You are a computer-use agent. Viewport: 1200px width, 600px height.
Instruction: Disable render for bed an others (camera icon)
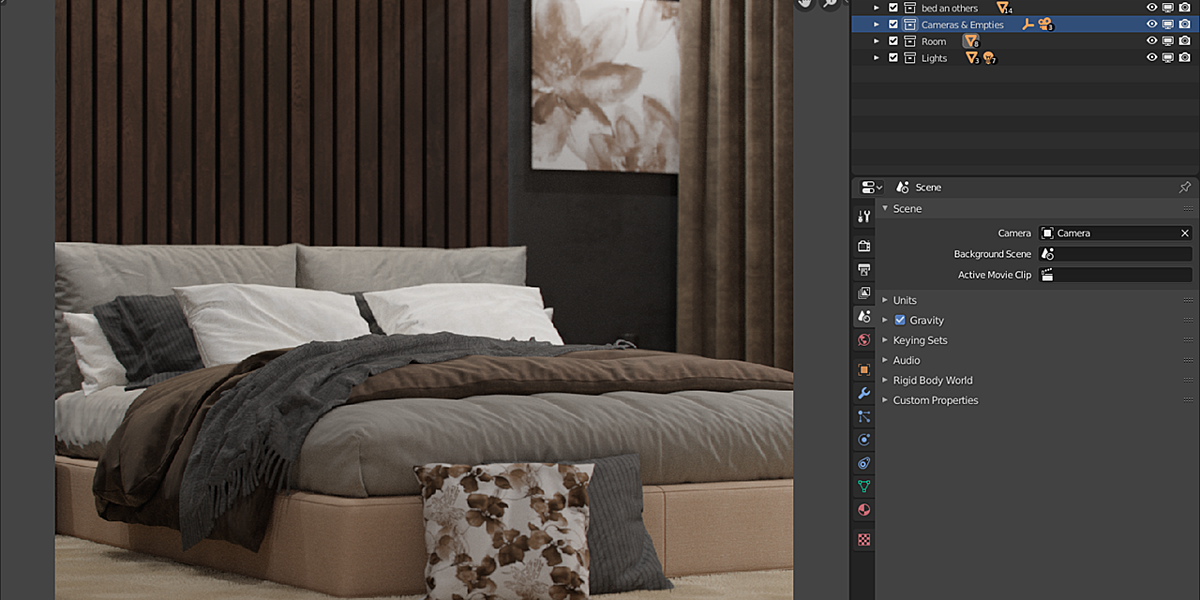(1185, 8)
